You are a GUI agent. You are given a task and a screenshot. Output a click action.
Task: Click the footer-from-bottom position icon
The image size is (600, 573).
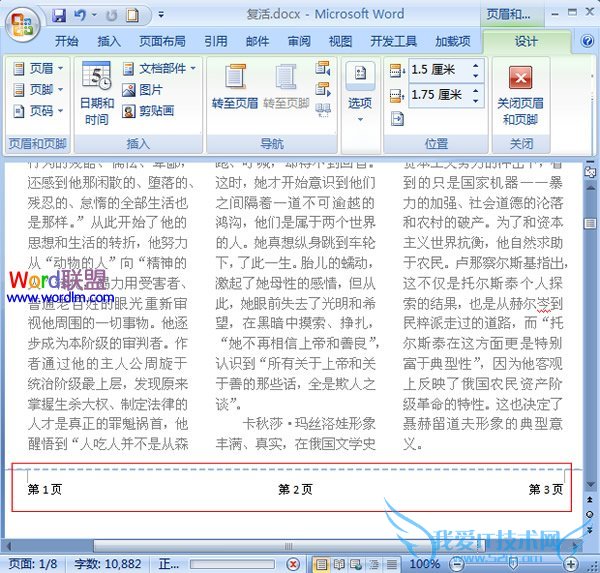[397, 95]
